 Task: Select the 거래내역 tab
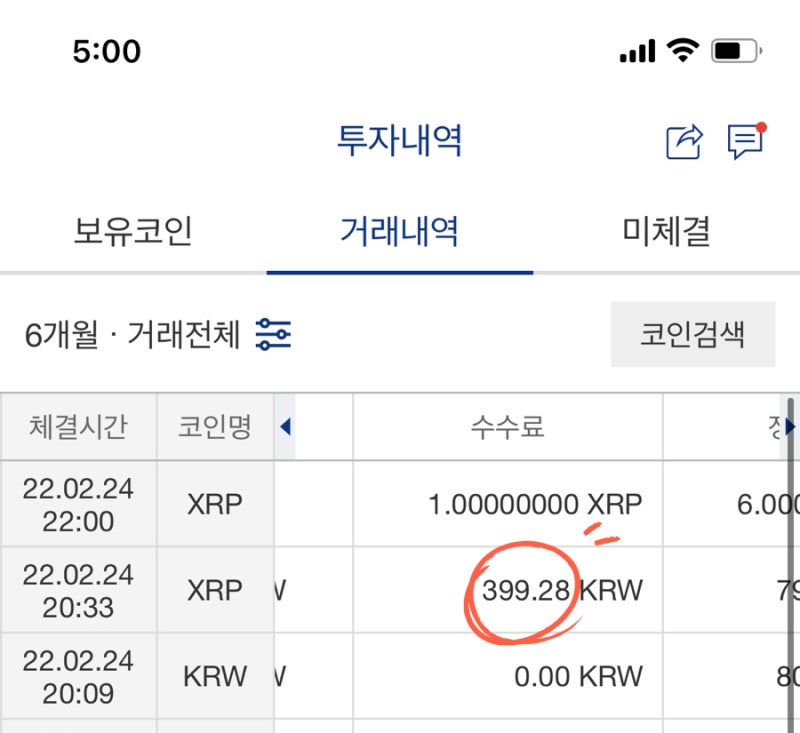(x=399, y=232)
